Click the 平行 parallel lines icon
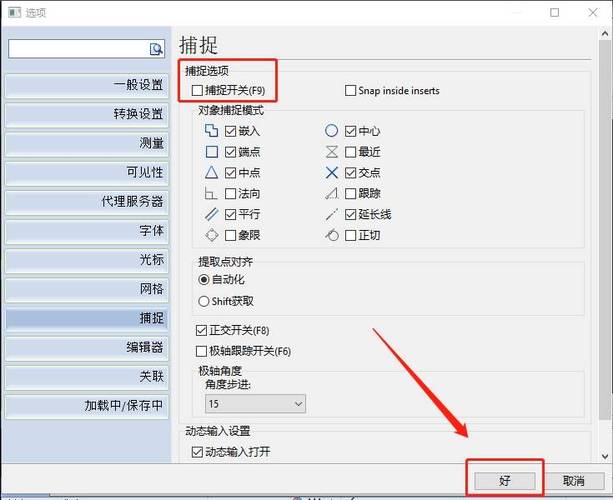 click(211, 215)
